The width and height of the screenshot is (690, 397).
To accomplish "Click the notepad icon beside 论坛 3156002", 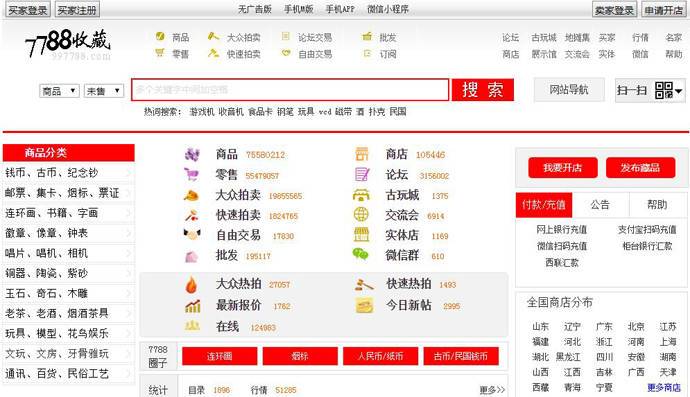I will click(362, 175).
